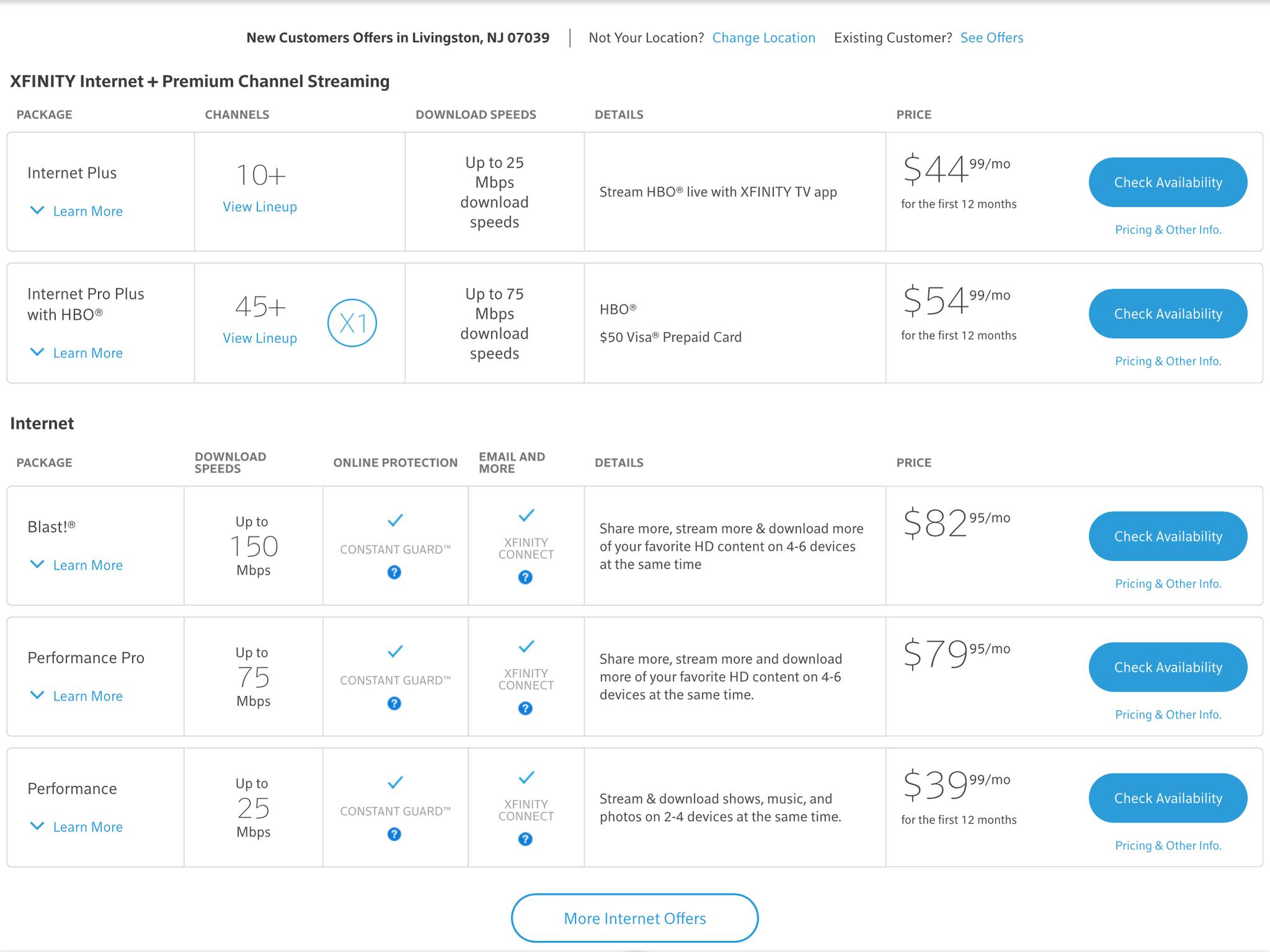Viewport: 1270px width, 952px height.
Task: Open See Offers for existing customers
Action: 991,38
